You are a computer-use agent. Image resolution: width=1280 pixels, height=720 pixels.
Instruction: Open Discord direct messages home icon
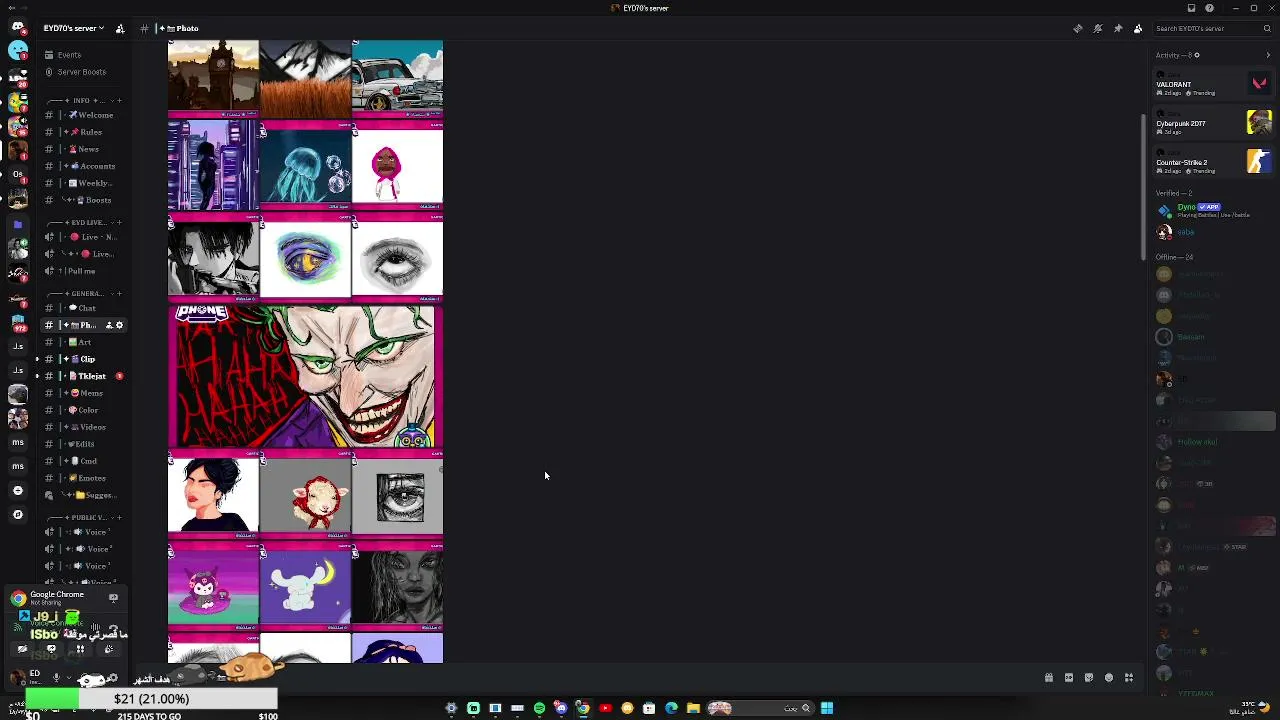[18, 28]
